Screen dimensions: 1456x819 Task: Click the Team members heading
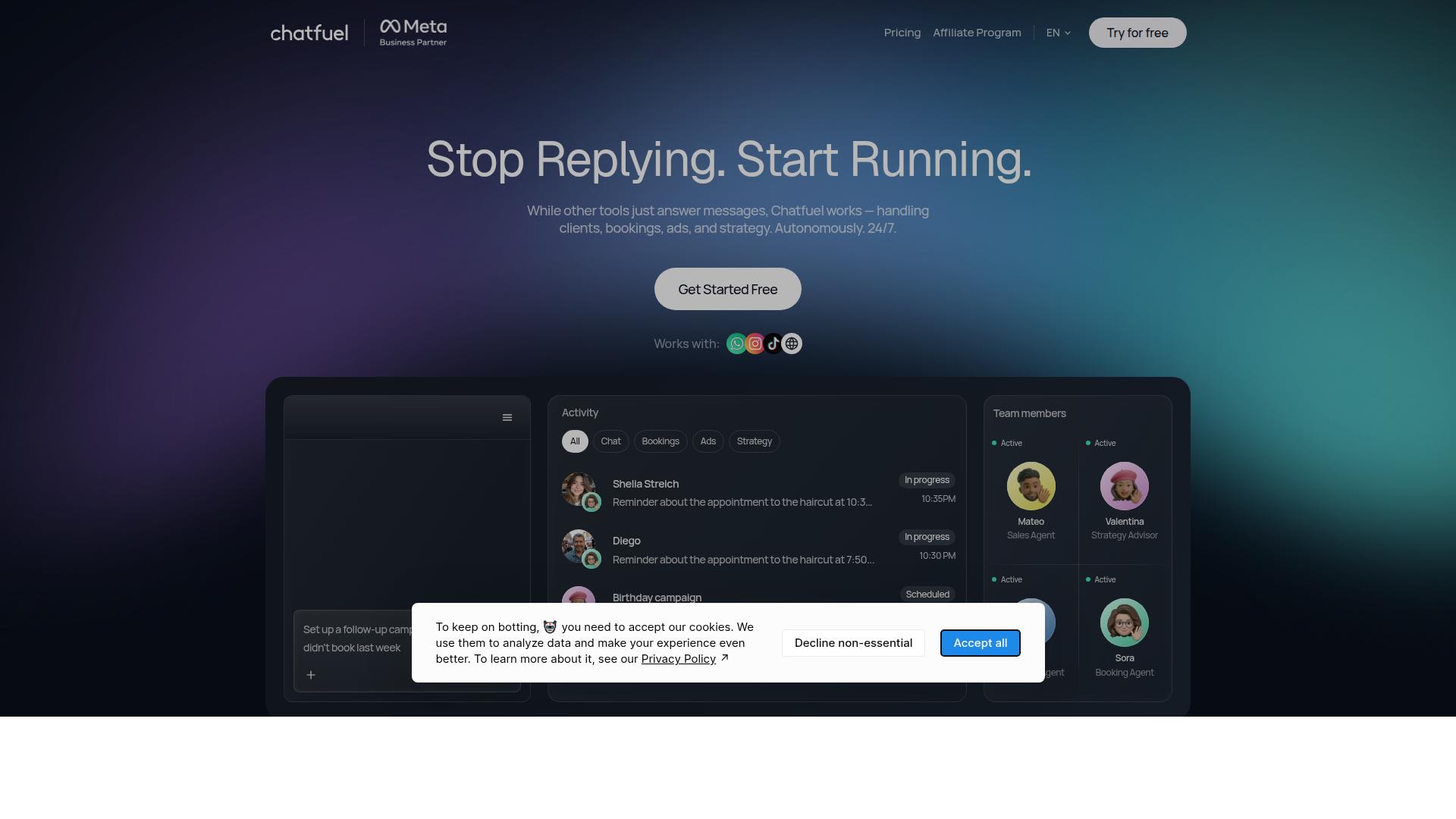click(1030, 413)
